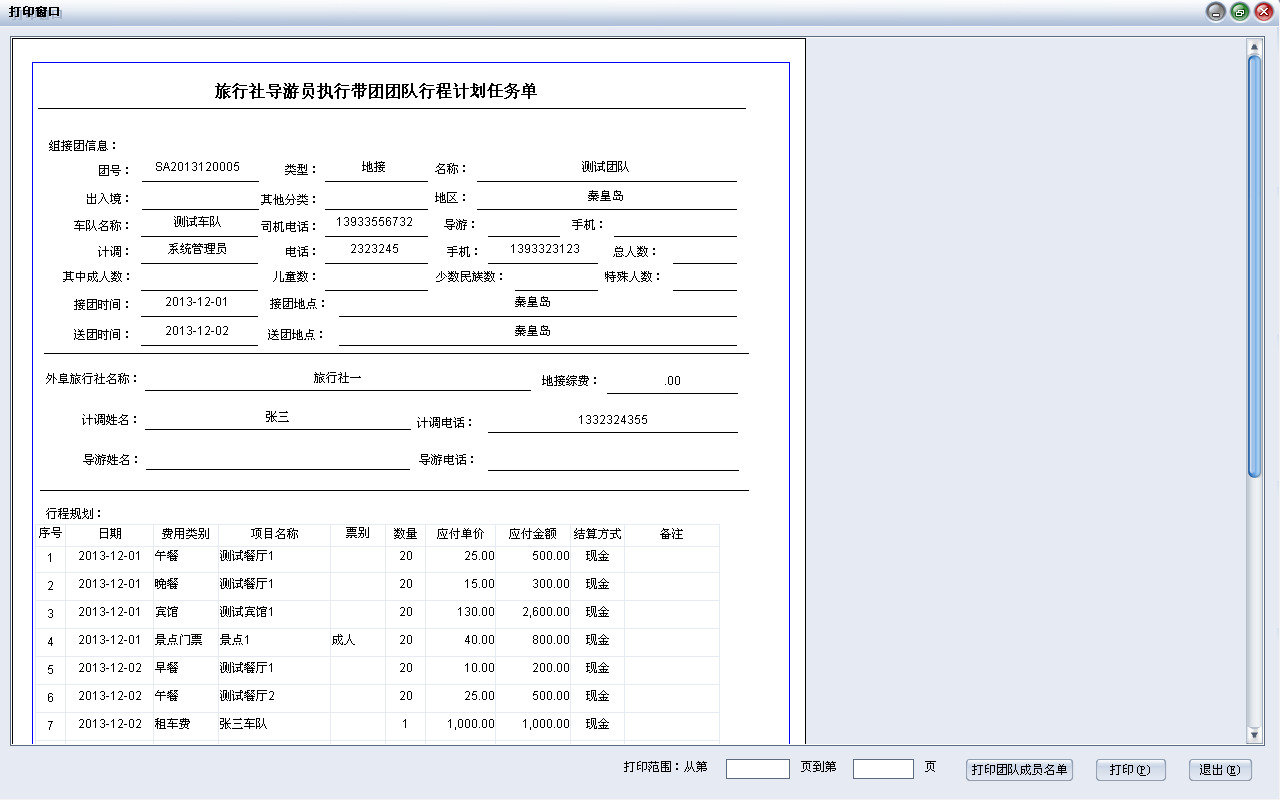This screenshot has width=1280, height=800.
Task: Click the 项目名称 column header
Action: pyautogui.click(x=274, y=534)
